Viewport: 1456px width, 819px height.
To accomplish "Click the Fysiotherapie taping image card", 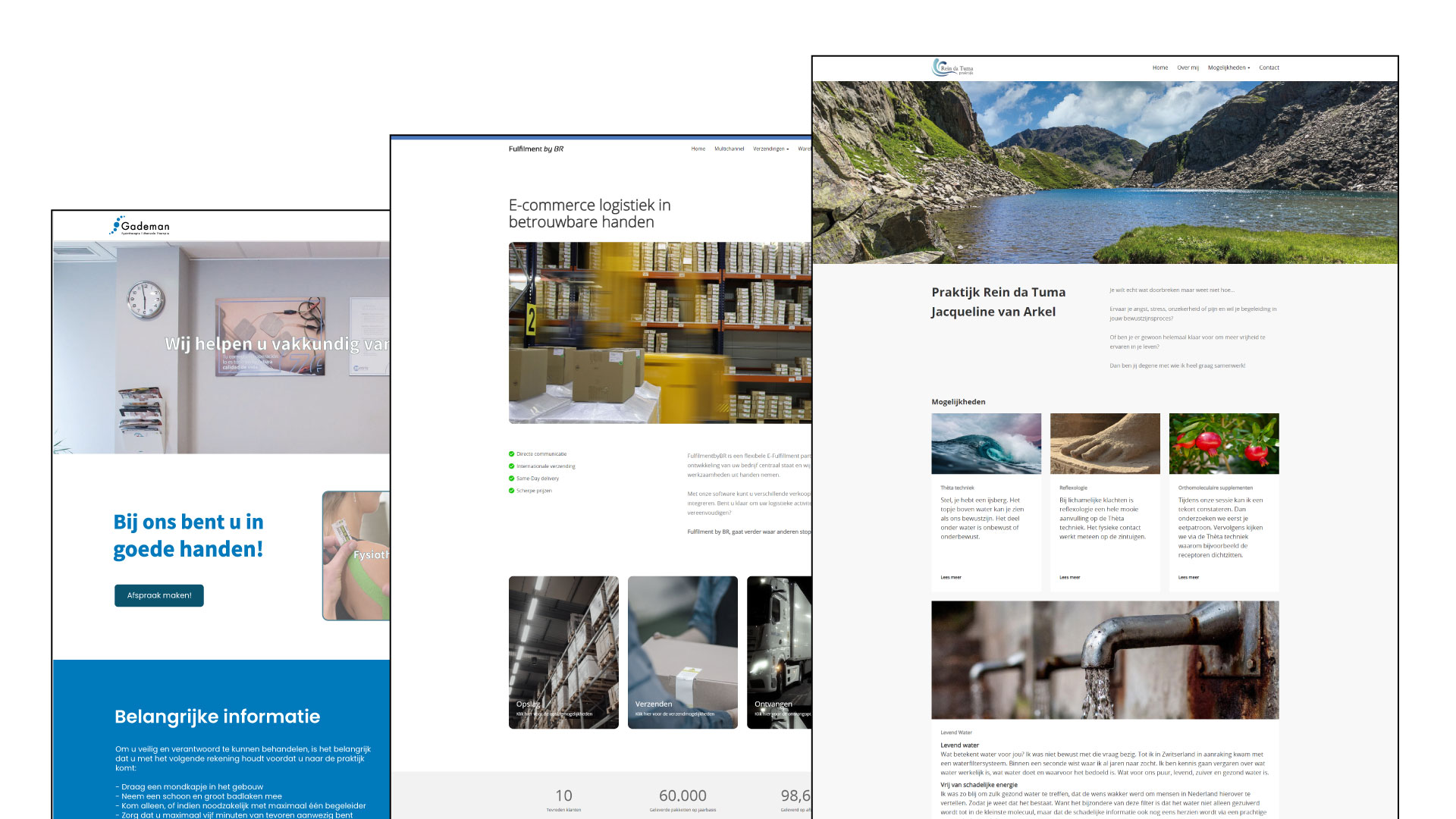I will point(356,556).
